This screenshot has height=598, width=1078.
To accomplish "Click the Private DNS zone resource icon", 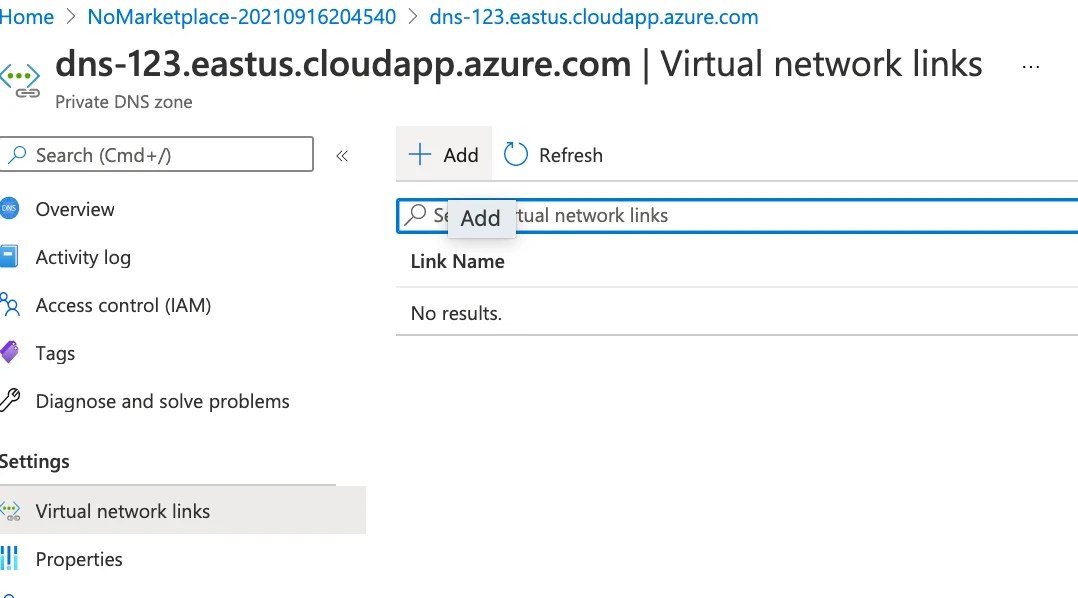I will (x=20, y=81).
